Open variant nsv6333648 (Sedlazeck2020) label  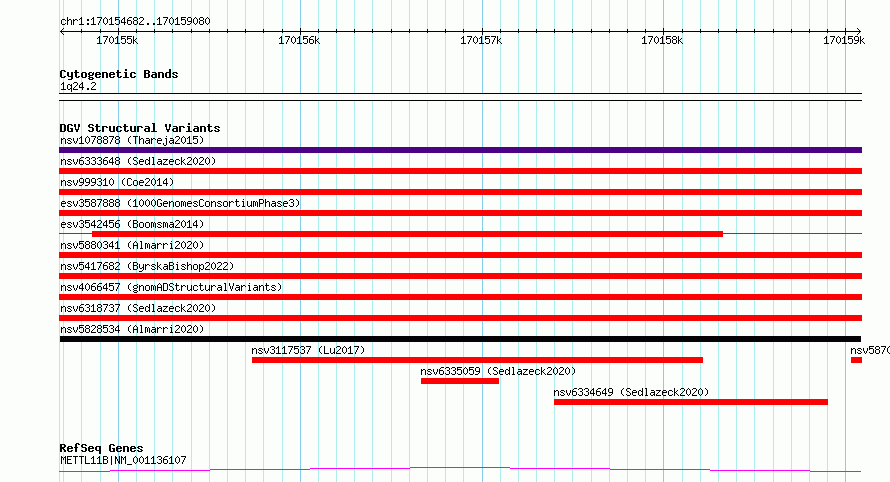coord(138,161)
